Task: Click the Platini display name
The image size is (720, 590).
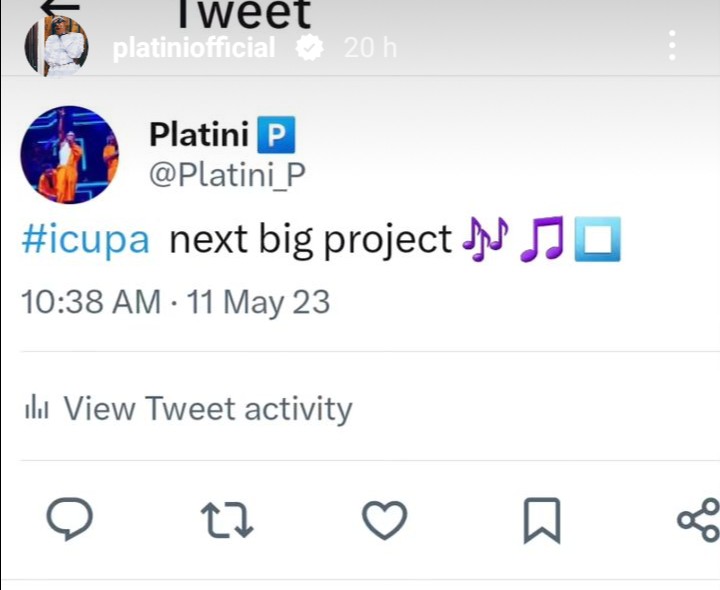Action: click(x=198, y=134)
